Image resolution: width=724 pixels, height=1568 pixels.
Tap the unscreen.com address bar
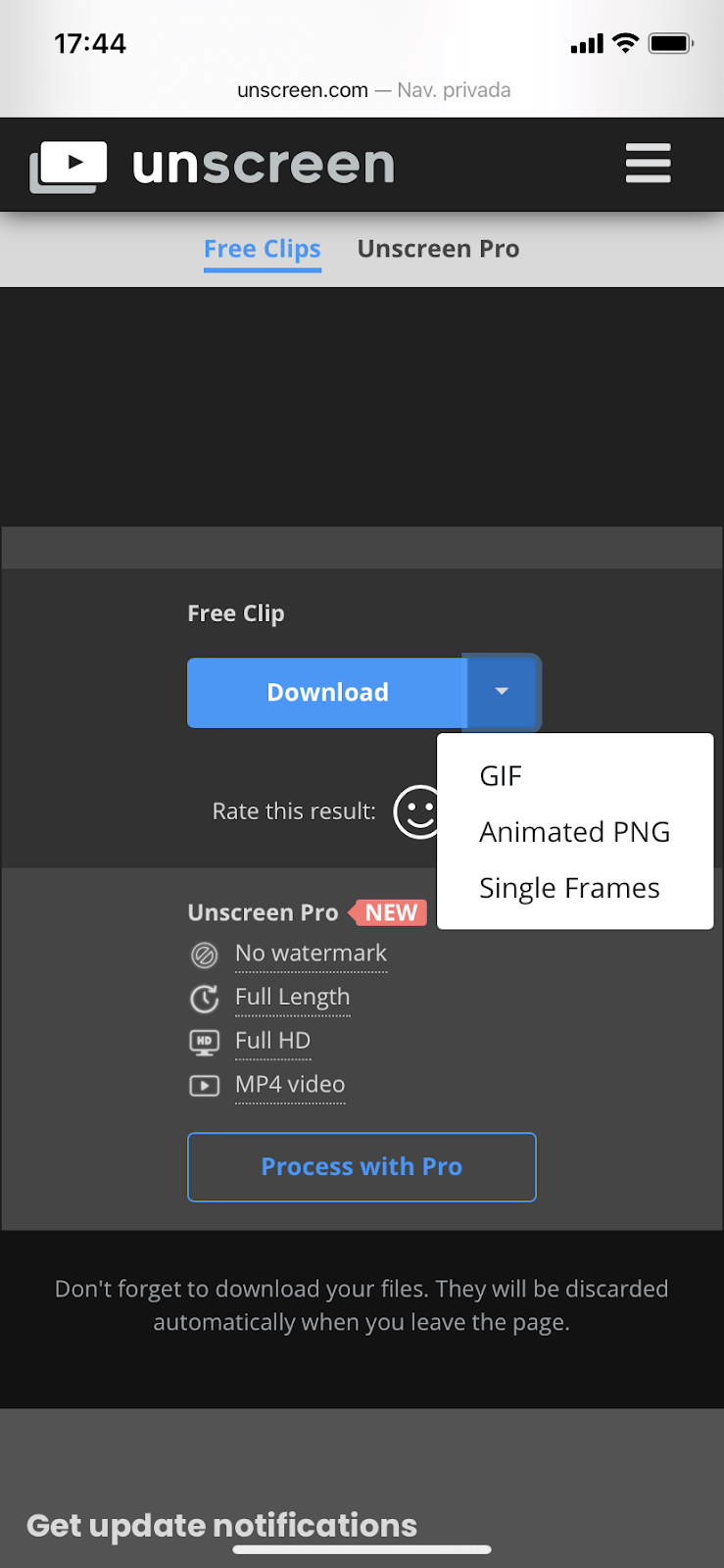[362, 89]
